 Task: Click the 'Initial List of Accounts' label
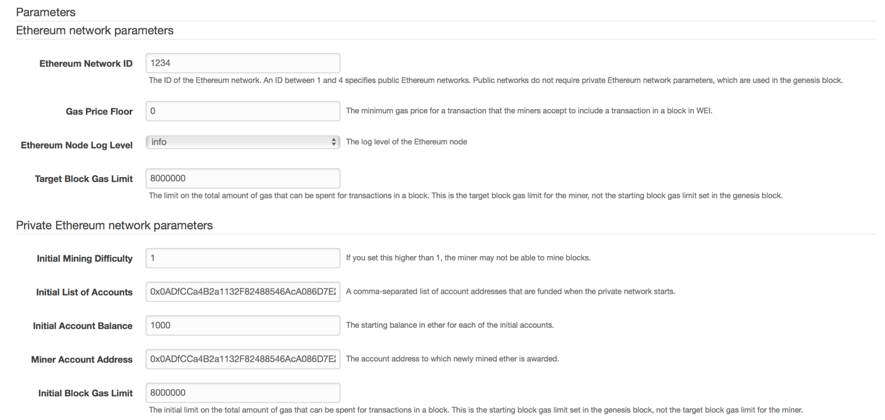click(x=84, y=292)
